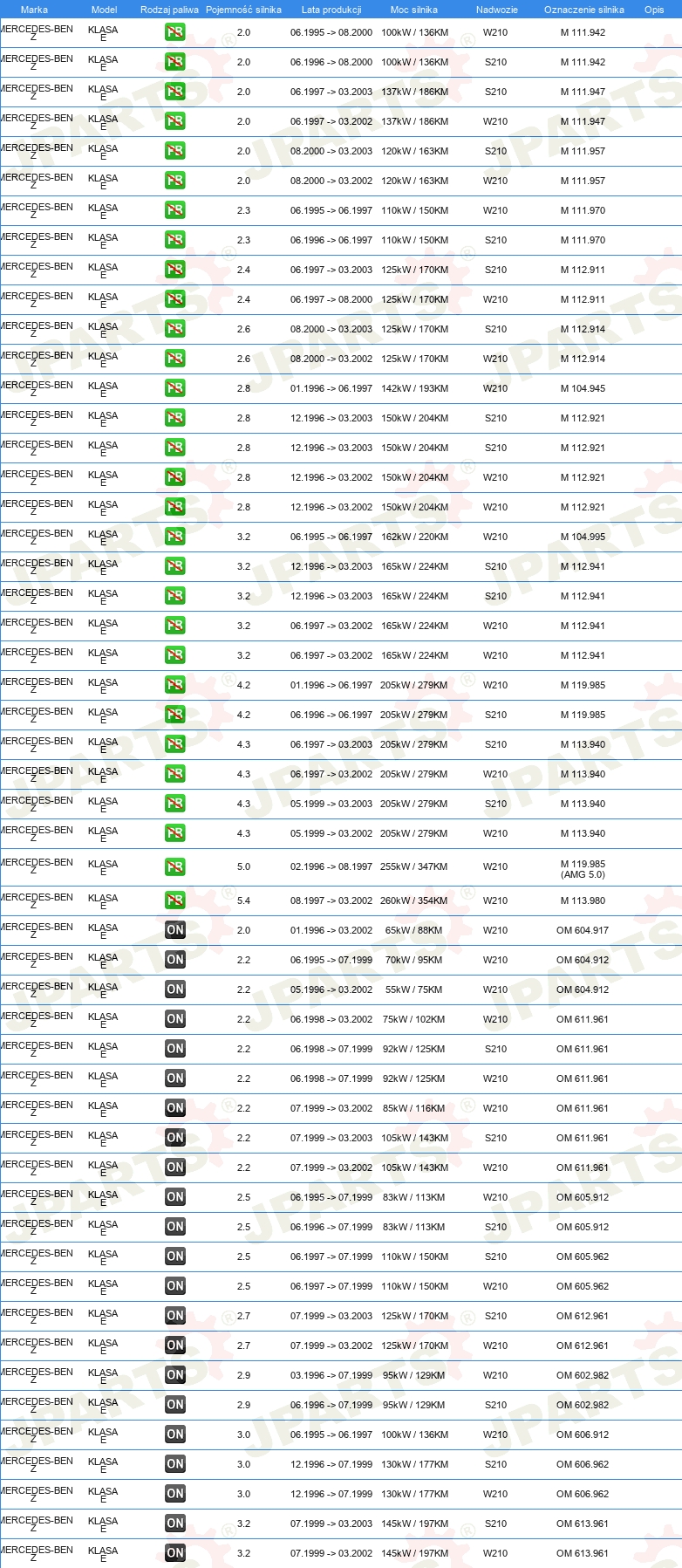682x1568 pixels.
Task: Click diesel ON icon in OM 612.961 S210 row
Action: pyautogui.click(x=175, y=1317)
